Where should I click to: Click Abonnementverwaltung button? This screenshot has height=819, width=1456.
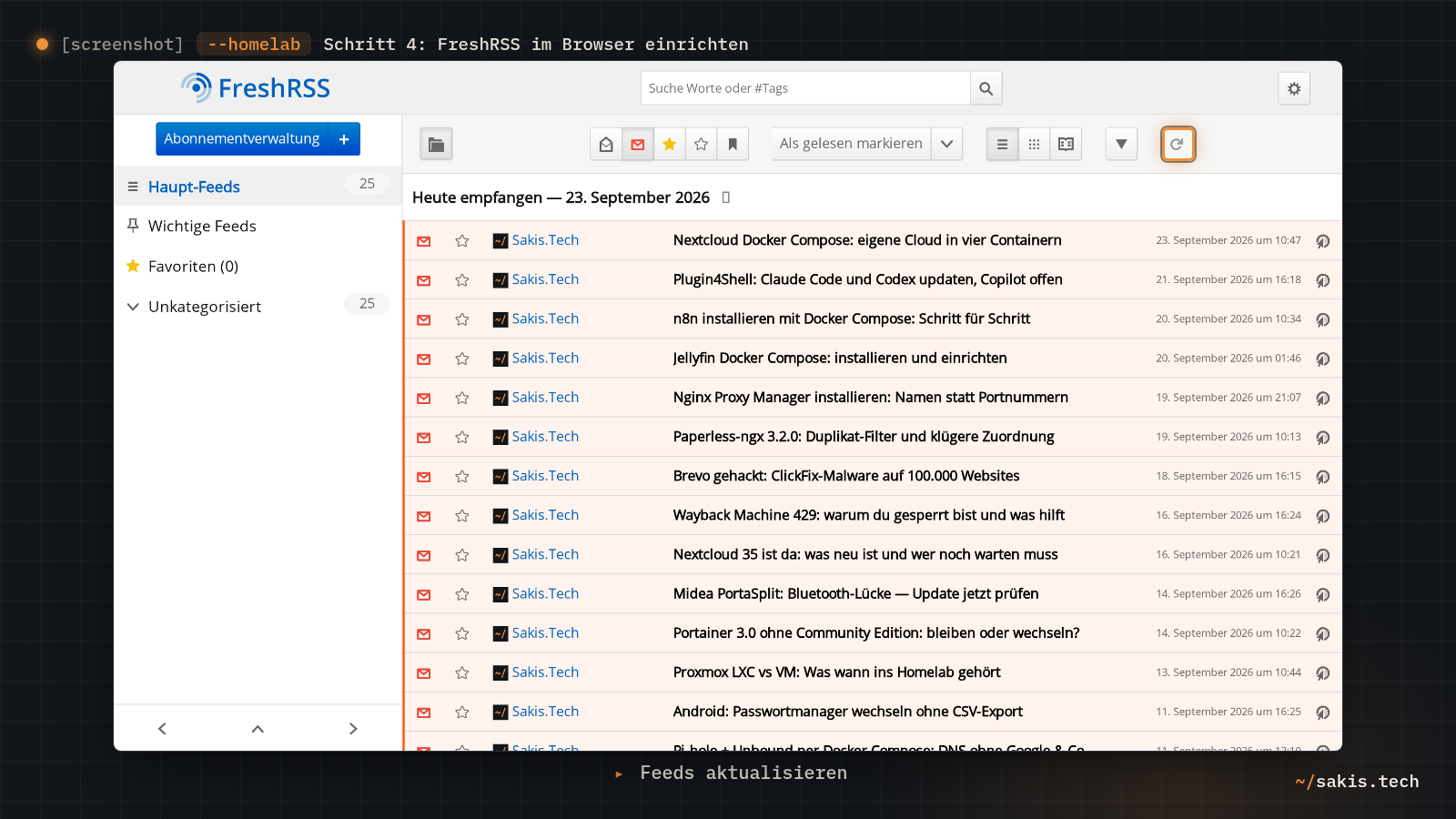242,139
